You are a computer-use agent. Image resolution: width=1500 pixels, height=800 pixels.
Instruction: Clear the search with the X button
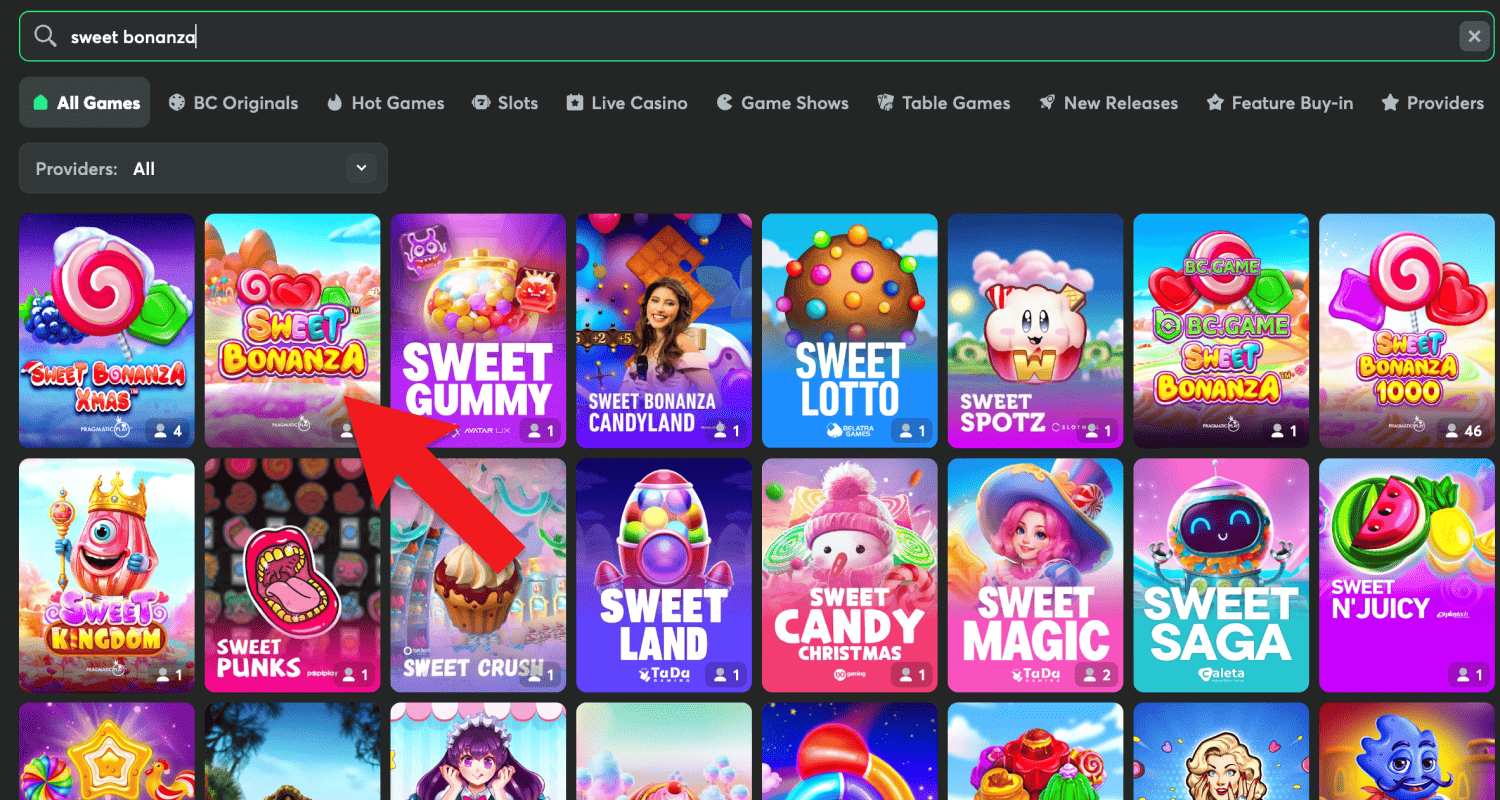[x=1473, y=37]
